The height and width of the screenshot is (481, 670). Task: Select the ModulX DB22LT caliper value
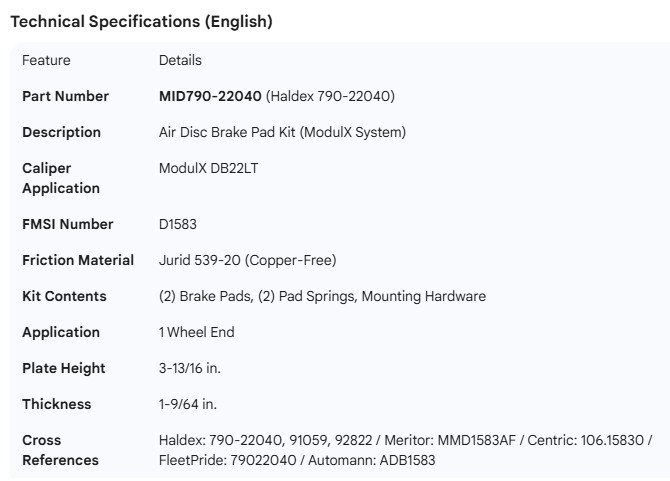(x=209, y=168)
